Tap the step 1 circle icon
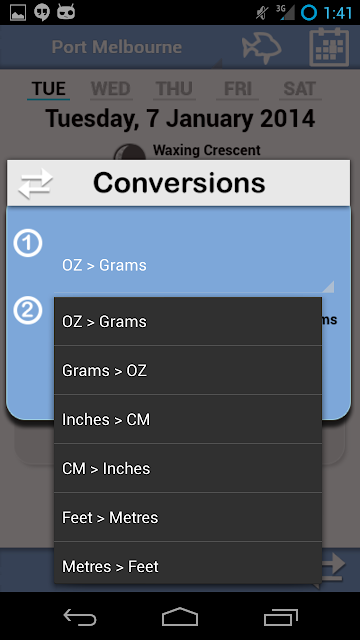 (28, 244)
